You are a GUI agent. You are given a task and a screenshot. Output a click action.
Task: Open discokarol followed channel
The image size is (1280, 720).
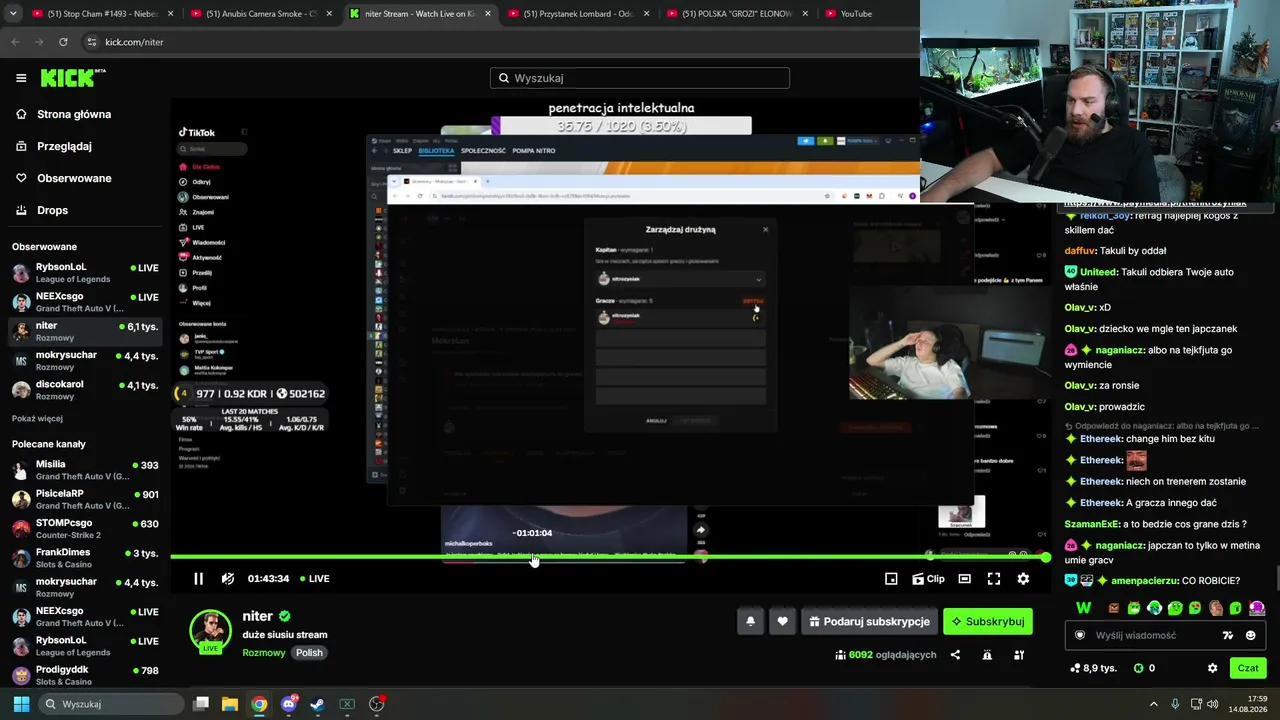click(85, 390)
